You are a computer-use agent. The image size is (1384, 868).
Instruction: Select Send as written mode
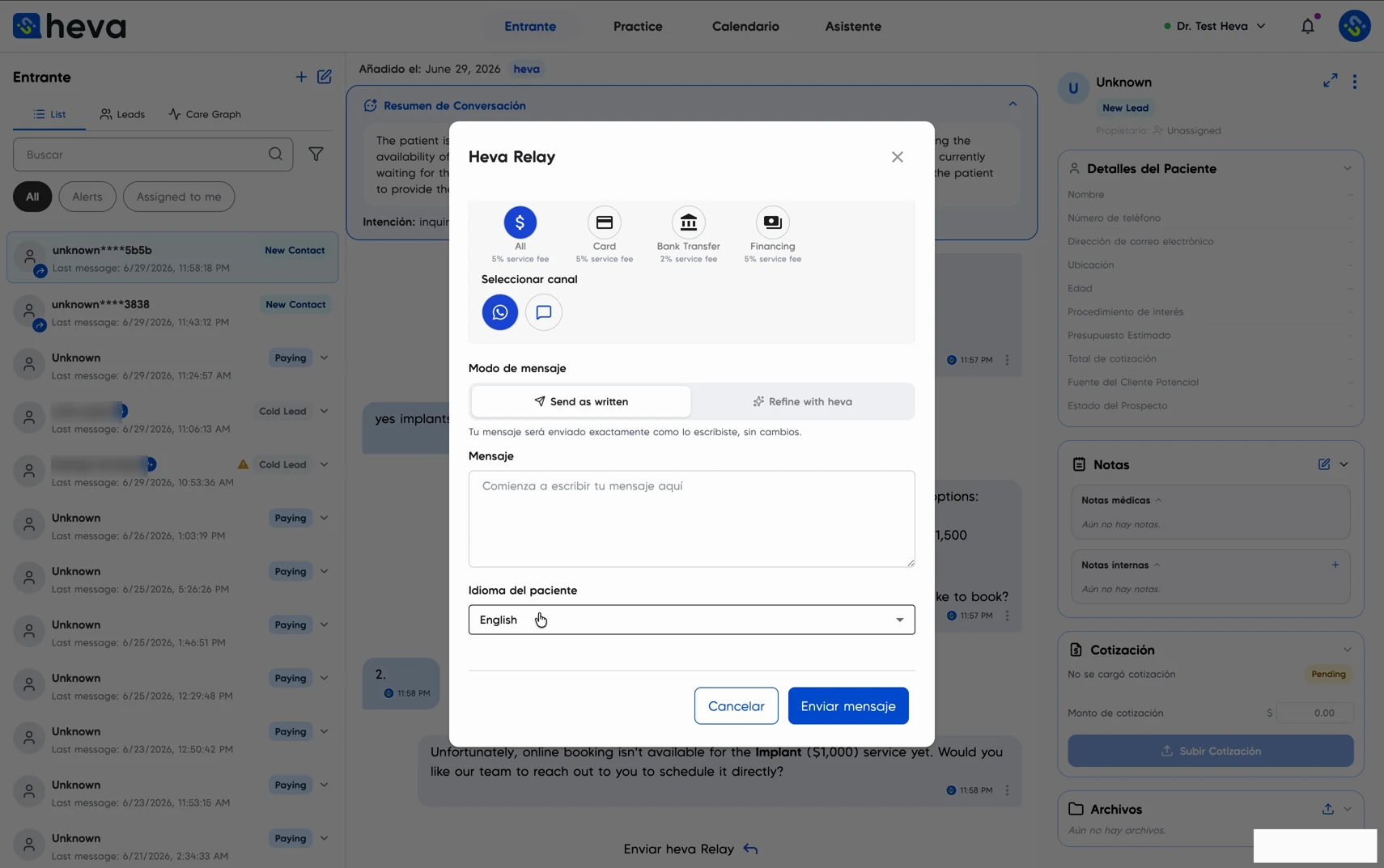coord(581,401)
